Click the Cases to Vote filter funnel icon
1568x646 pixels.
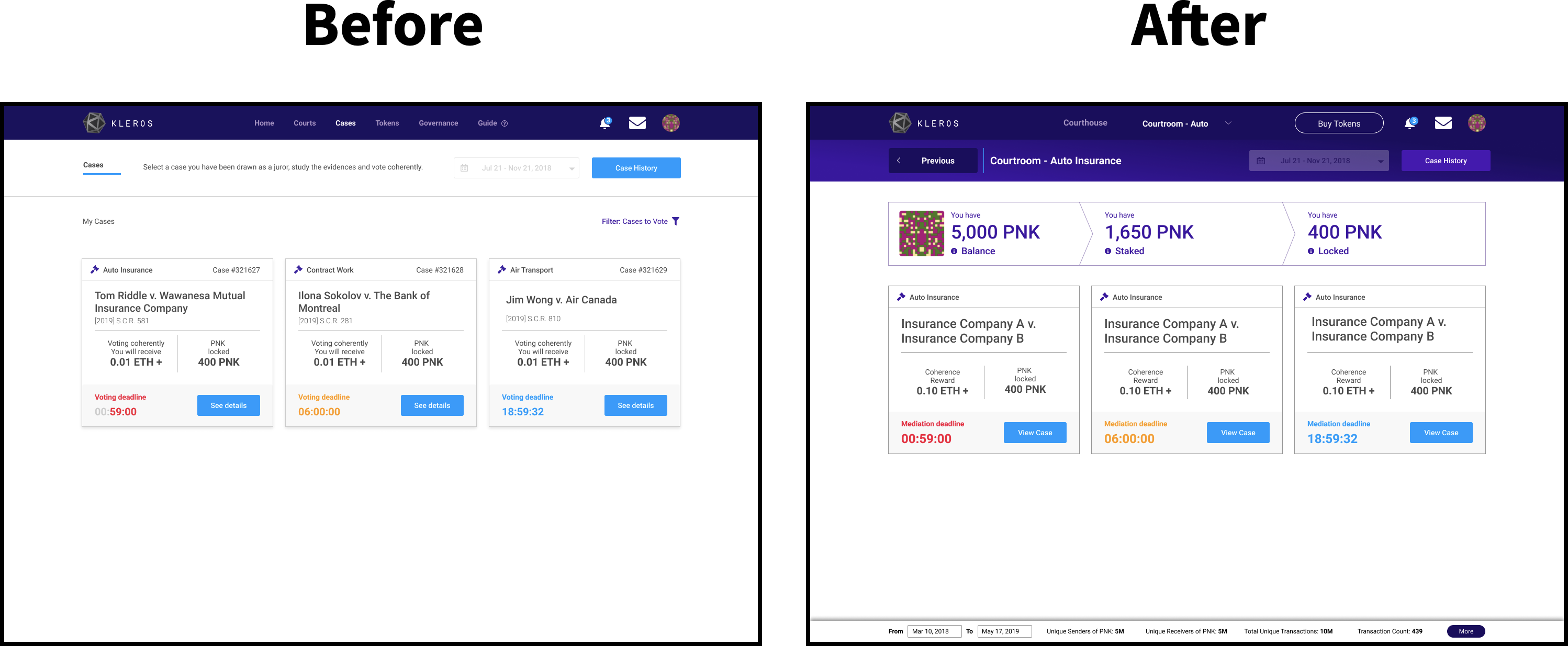(676, 221)
